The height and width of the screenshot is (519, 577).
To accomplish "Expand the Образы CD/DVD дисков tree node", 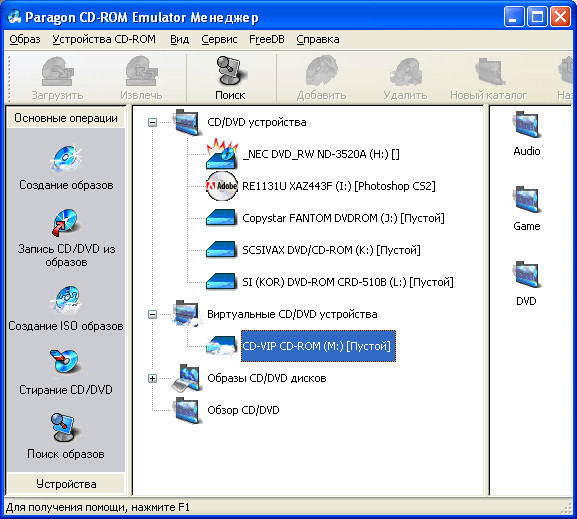I will click(152, 378).
